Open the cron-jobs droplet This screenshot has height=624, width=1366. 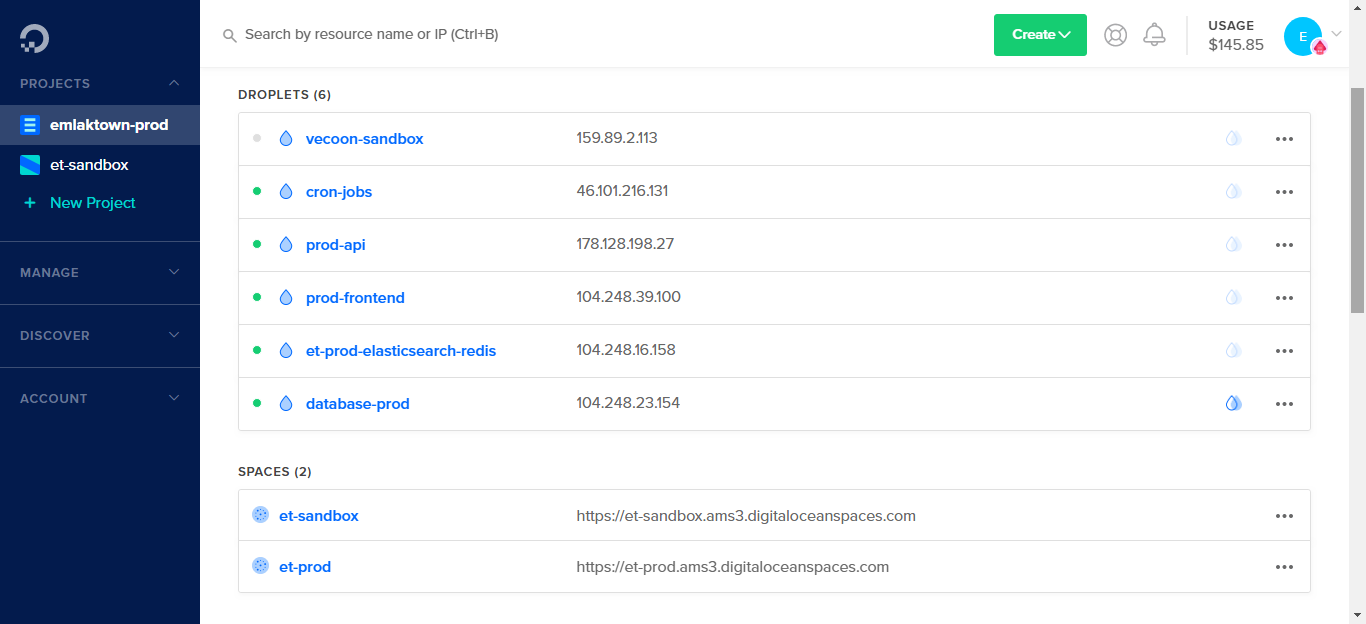click(339, 192)
